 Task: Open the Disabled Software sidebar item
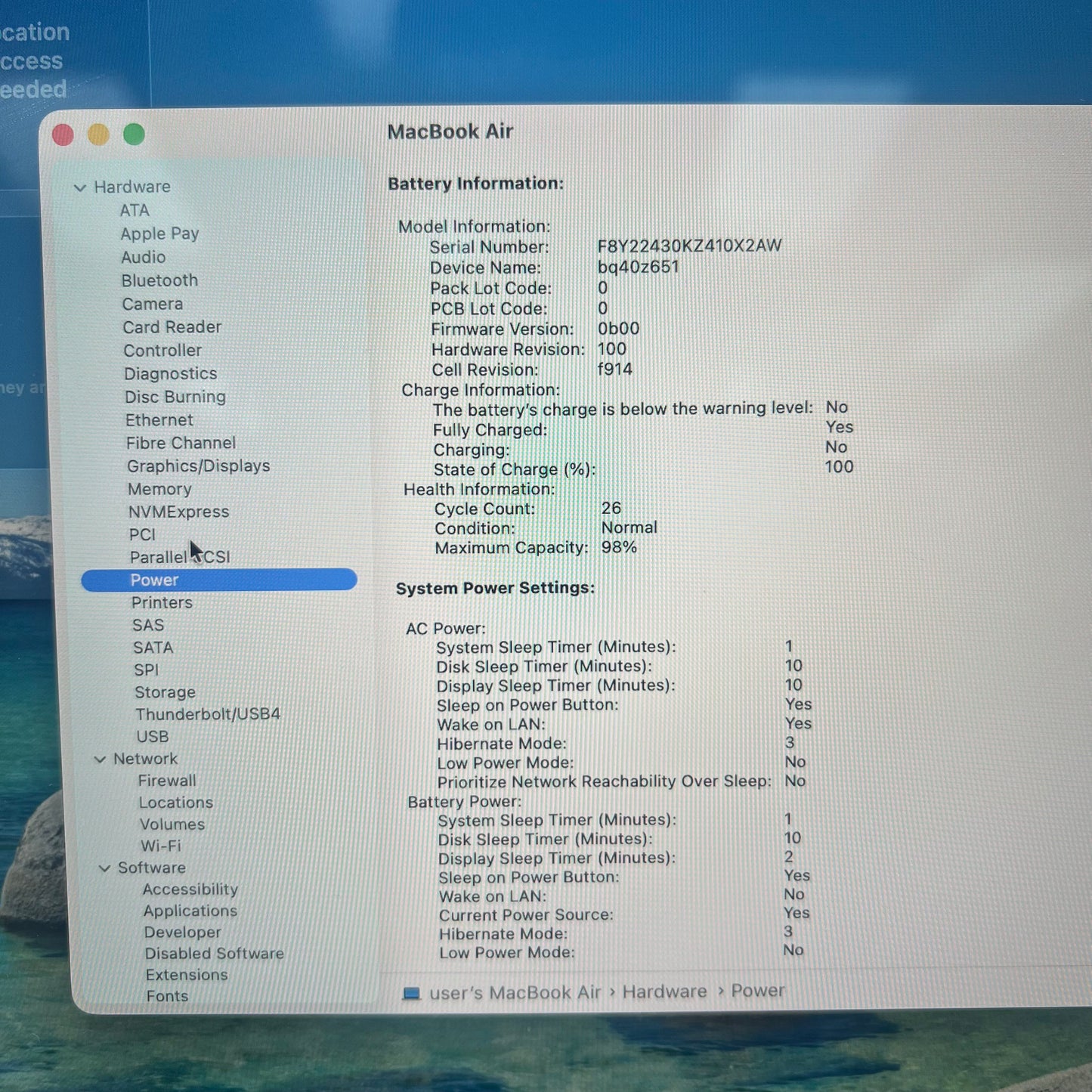click(215, 954)
